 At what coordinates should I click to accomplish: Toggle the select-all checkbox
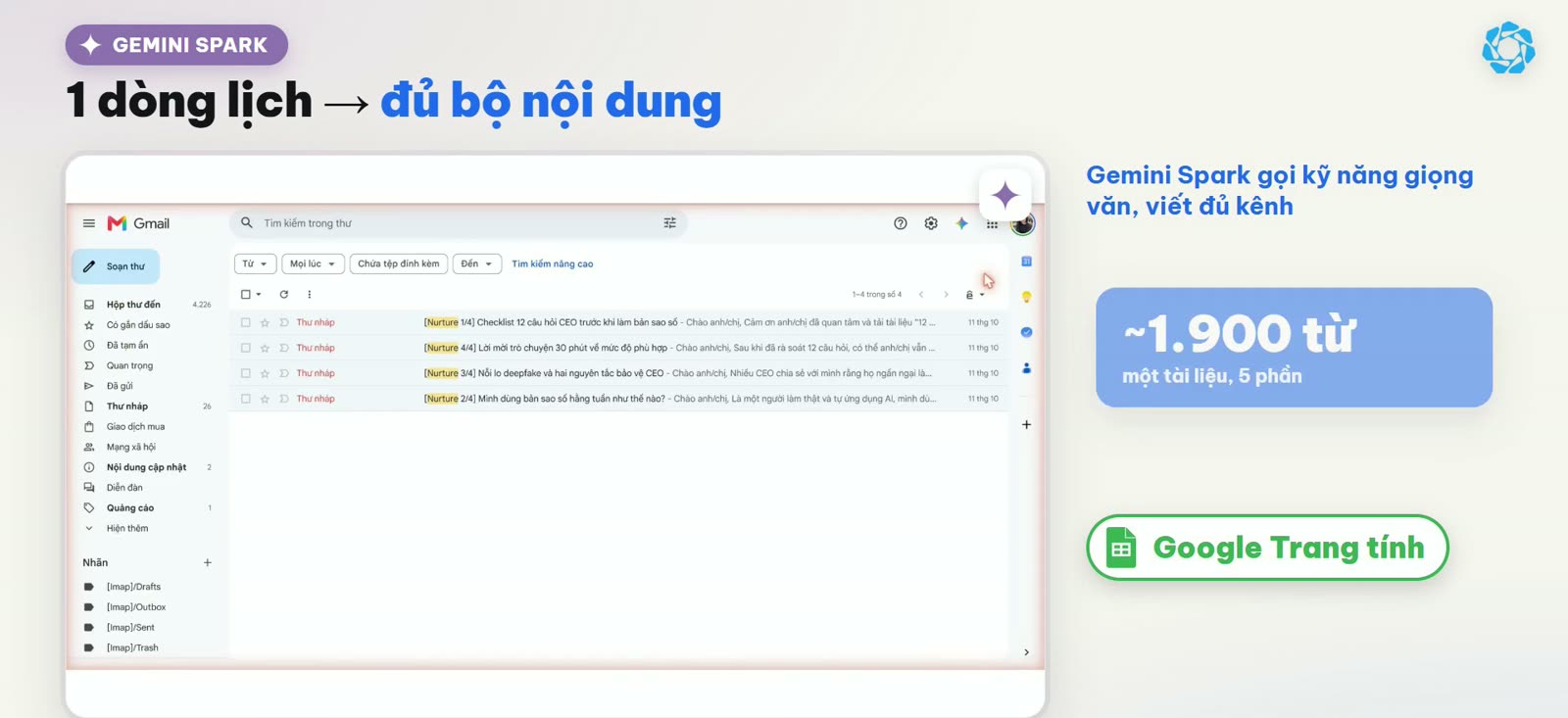pos(246,294)
